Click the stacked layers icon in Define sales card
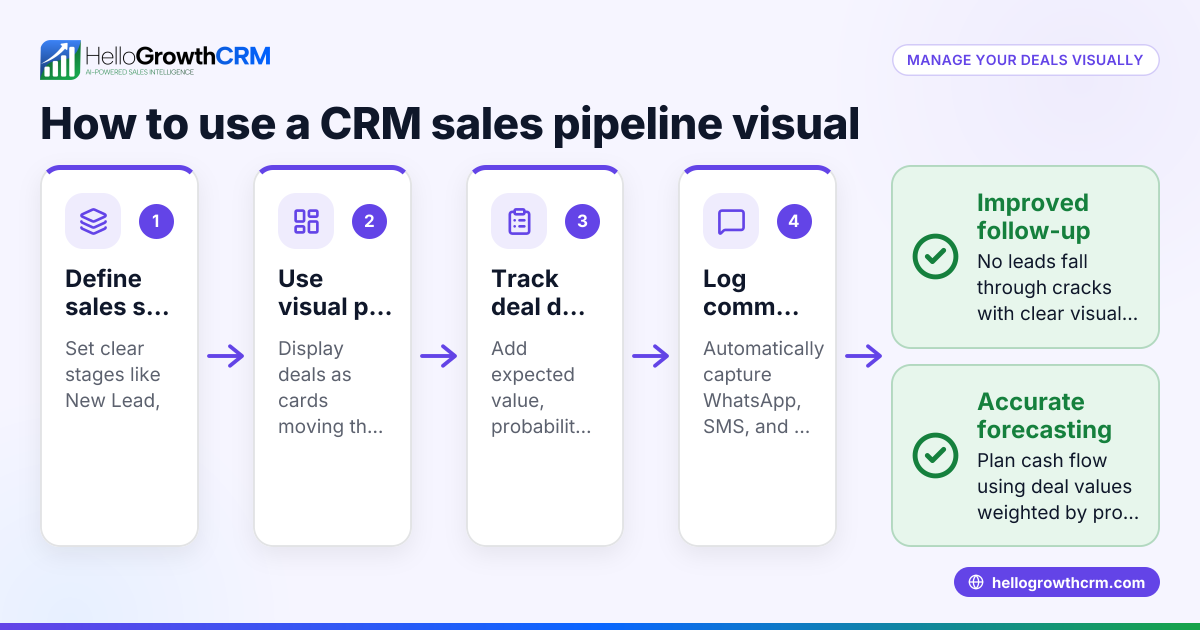The image size is (1200, 630). coord(93,221)
